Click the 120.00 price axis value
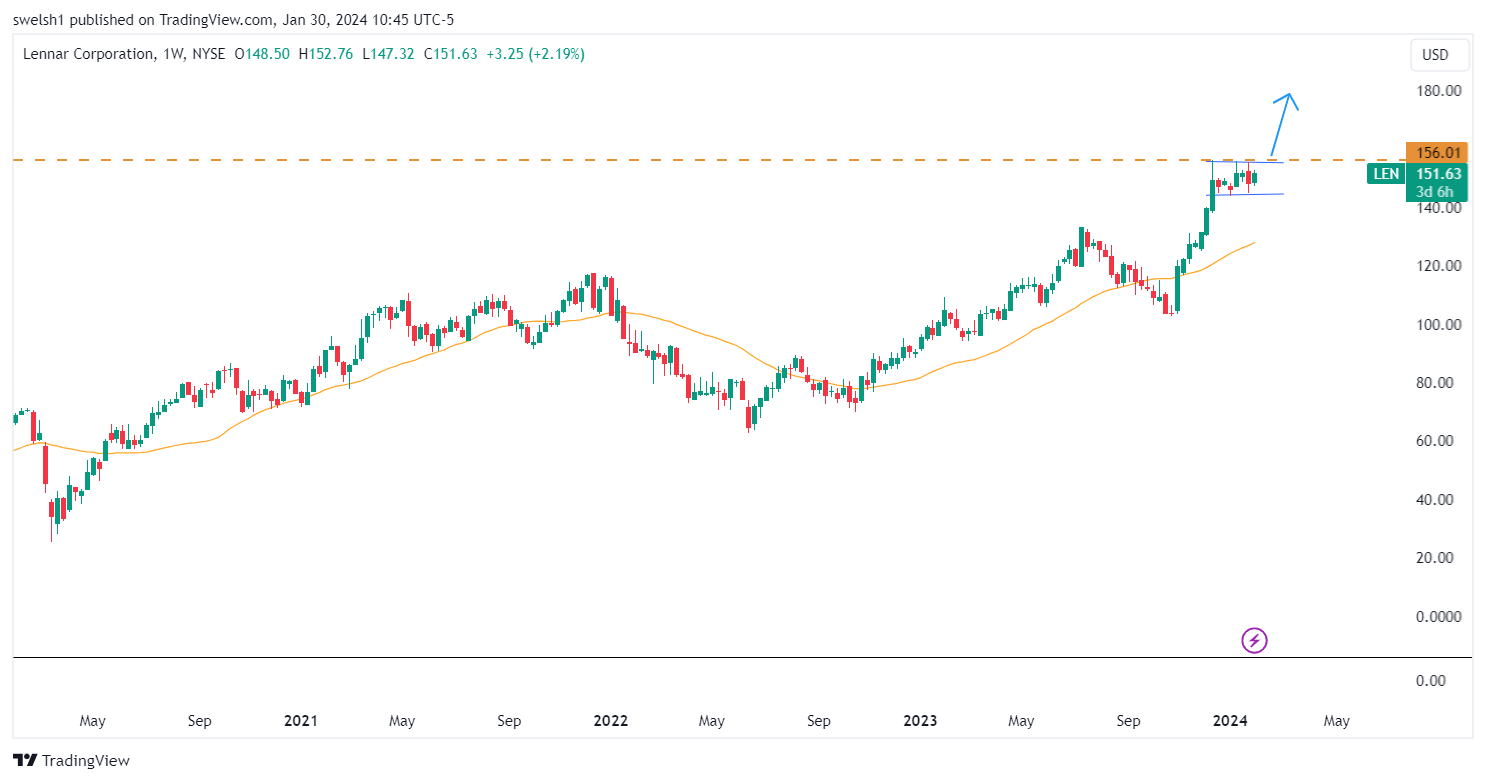 point(1438,266)
